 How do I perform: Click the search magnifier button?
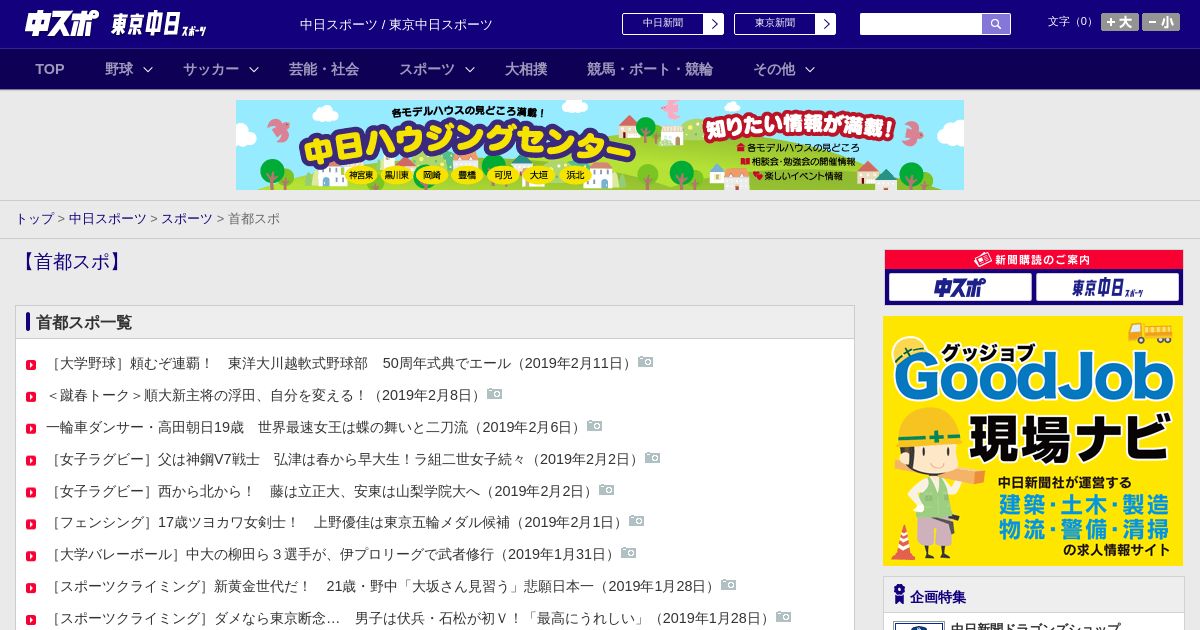pyautogui.click(x=996, y=24)
